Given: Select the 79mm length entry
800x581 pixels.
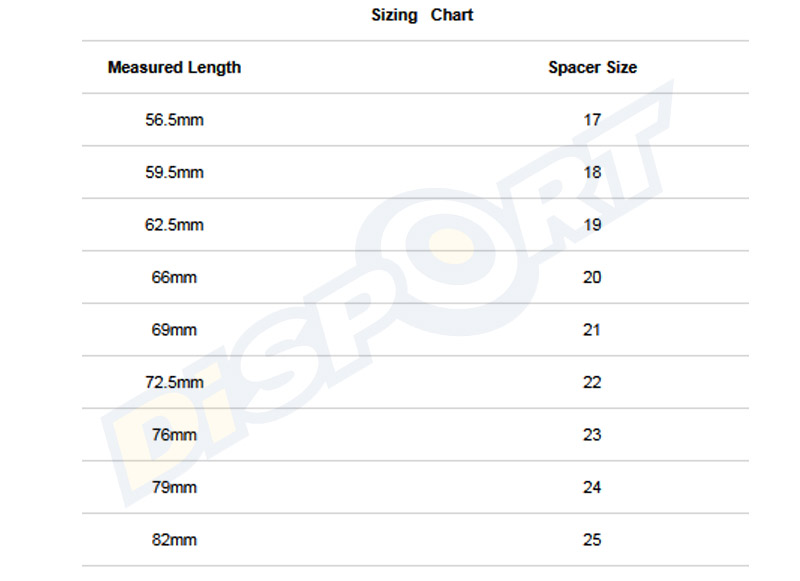Looking at the screenshot, I should point(174,488).
